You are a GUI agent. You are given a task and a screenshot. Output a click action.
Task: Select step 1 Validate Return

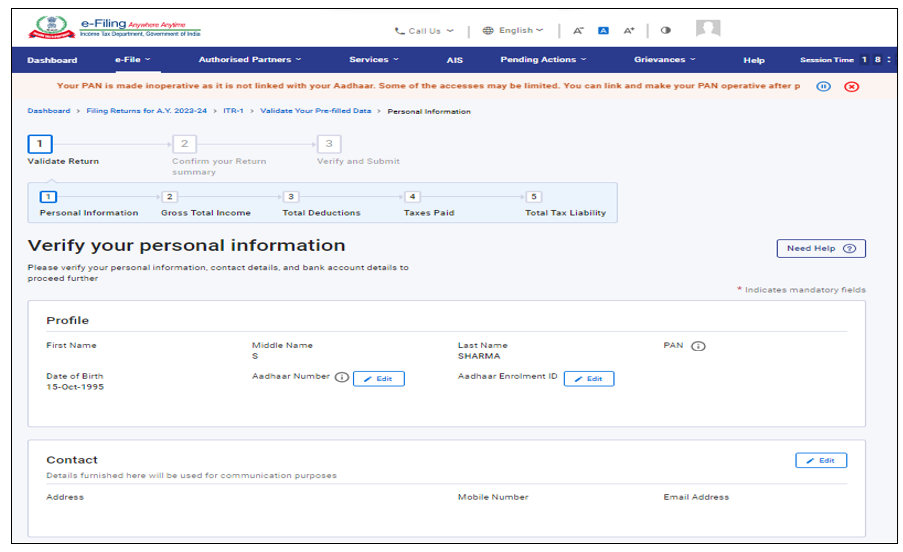pyautogui.click(x=40, y=144)
